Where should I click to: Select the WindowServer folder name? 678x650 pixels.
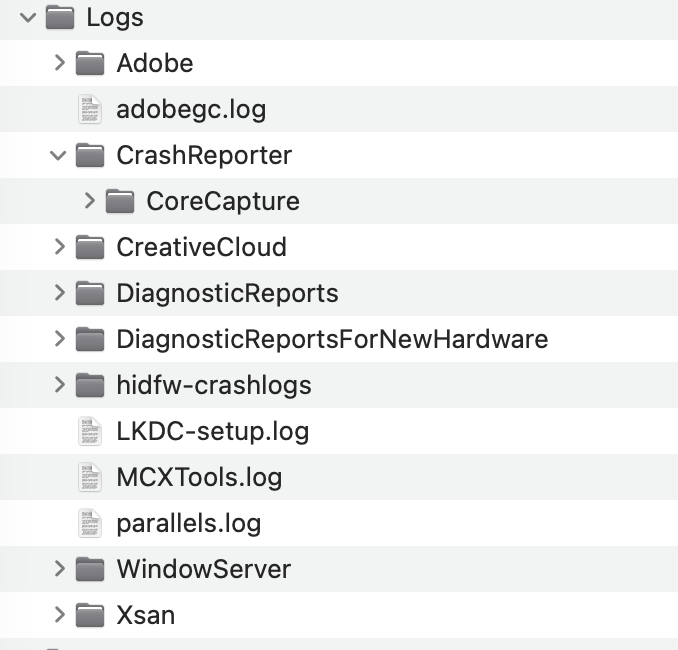203,569
